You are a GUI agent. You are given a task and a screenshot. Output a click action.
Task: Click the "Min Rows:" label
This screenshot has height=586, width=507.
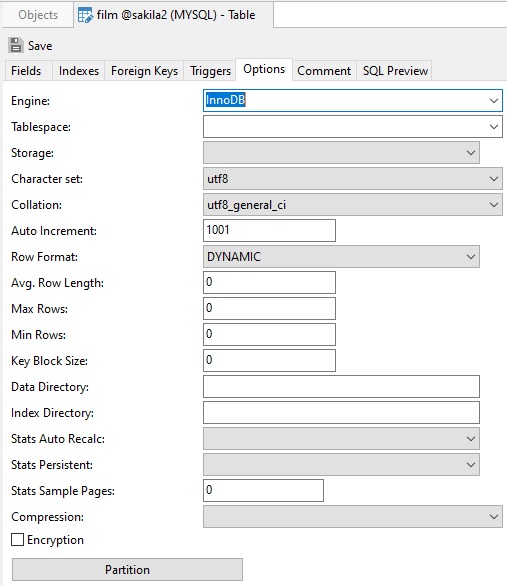(x=38, y=335)
